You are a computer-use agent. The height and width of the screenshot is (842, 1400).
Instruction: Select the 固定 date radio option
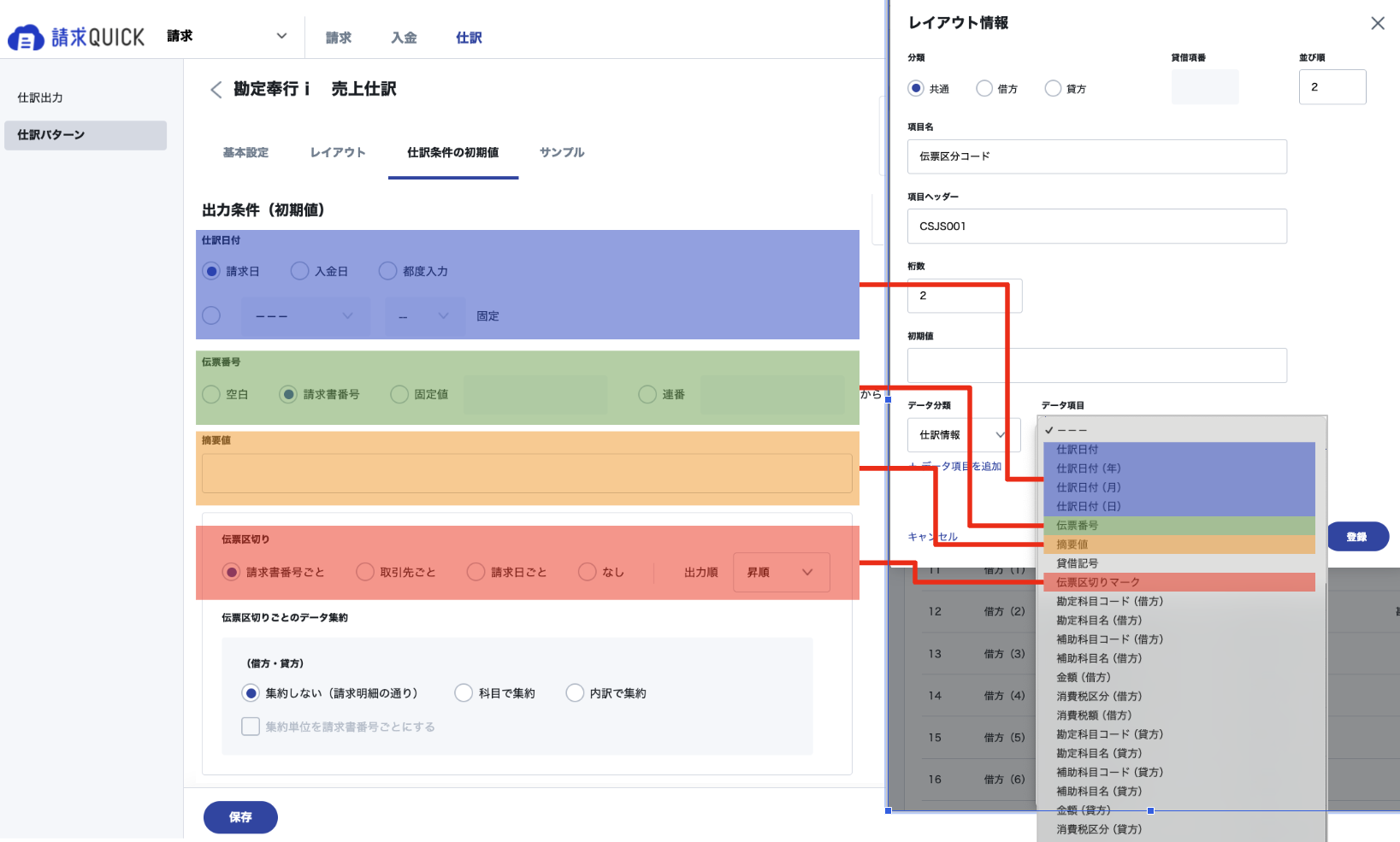[211, 315]
